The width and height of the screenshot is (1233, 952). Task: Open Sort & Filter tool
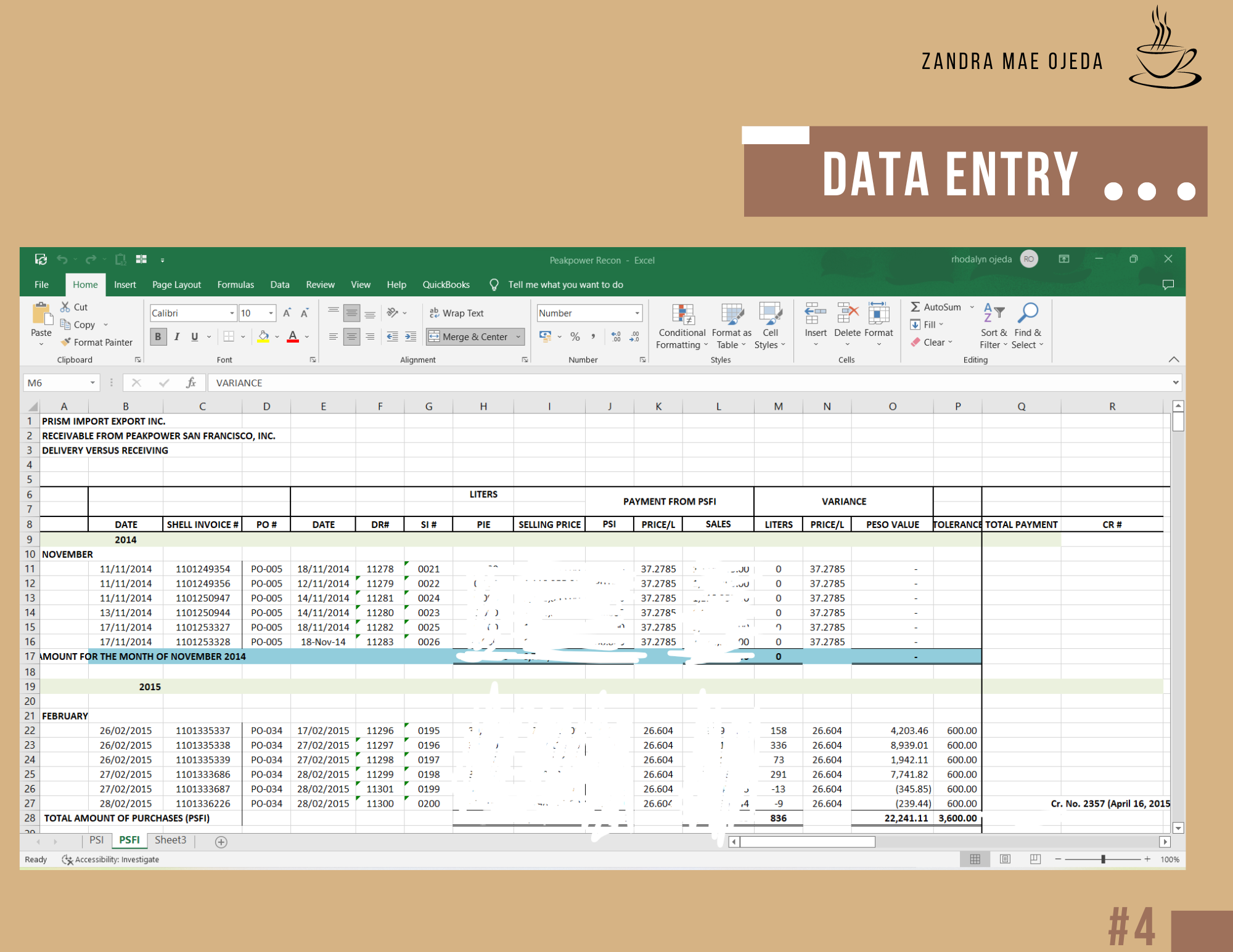(x=993, y=314)
